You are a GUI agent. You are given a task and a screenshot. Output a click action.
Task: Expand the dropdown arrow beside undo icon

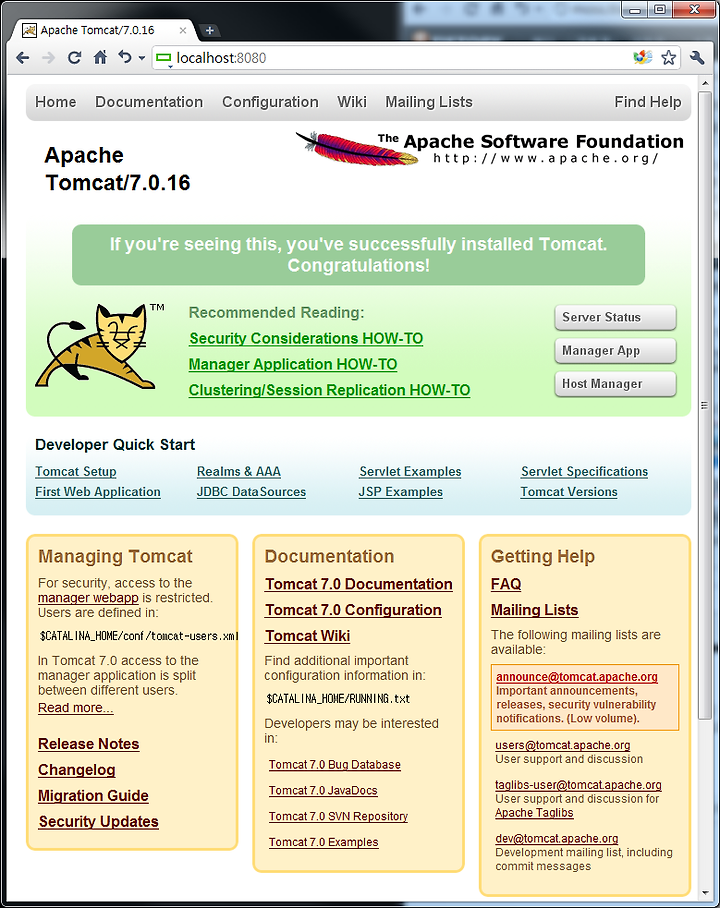tap(141, 58)
